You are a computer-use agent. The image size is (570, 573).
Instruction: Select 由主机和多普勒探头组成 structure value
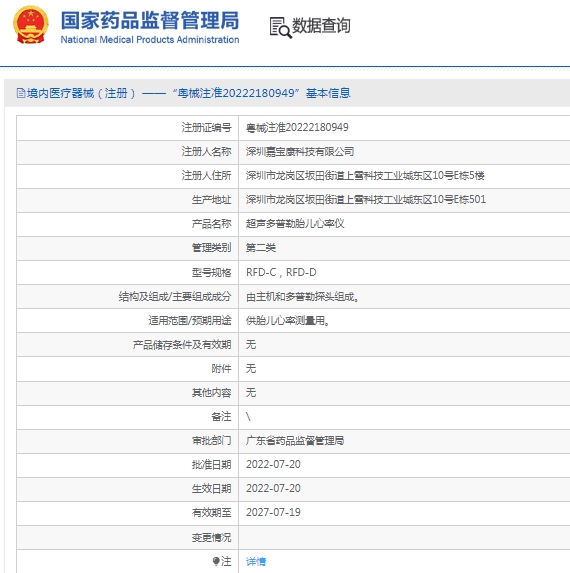[303, 296]
